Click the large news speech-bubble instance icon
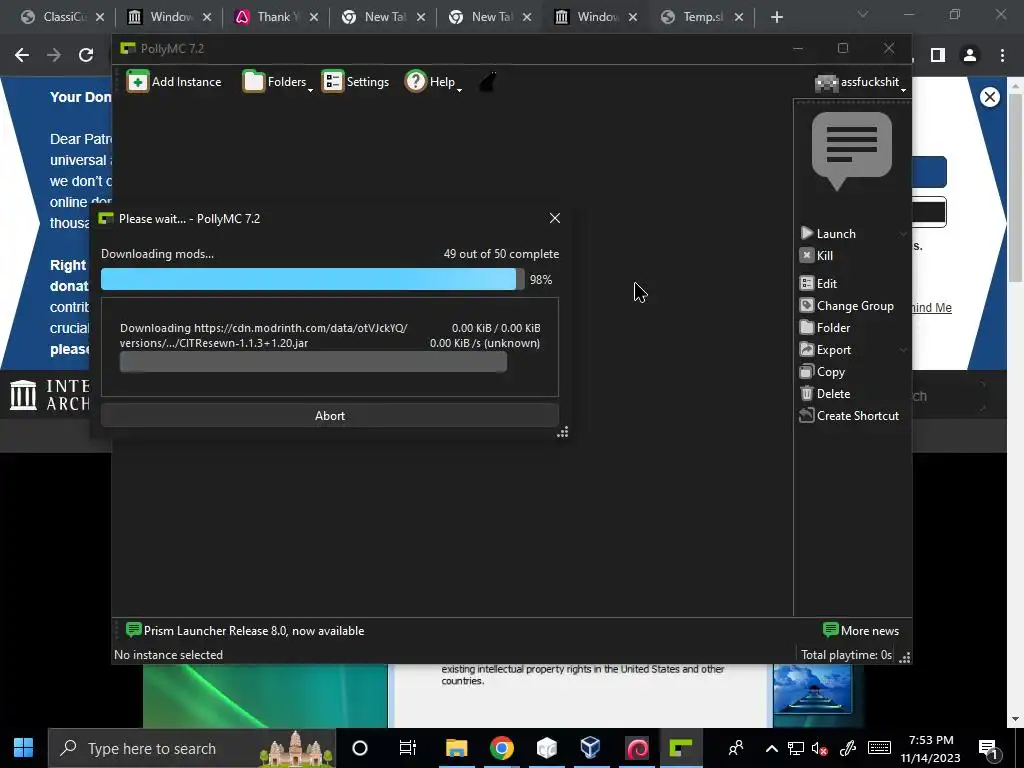The height and width of the screenshot is (768, 1024). click(x=852, y=150)
